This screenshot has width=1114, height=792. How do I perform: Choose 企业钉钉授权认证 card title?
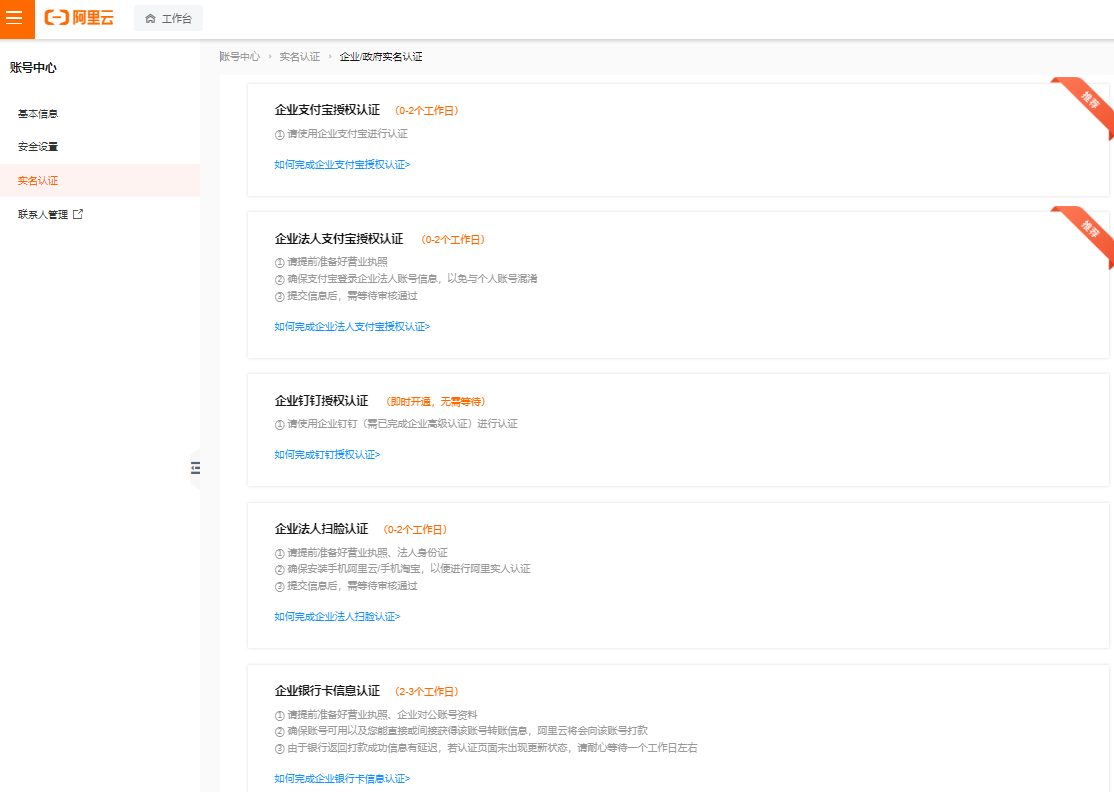322,401
